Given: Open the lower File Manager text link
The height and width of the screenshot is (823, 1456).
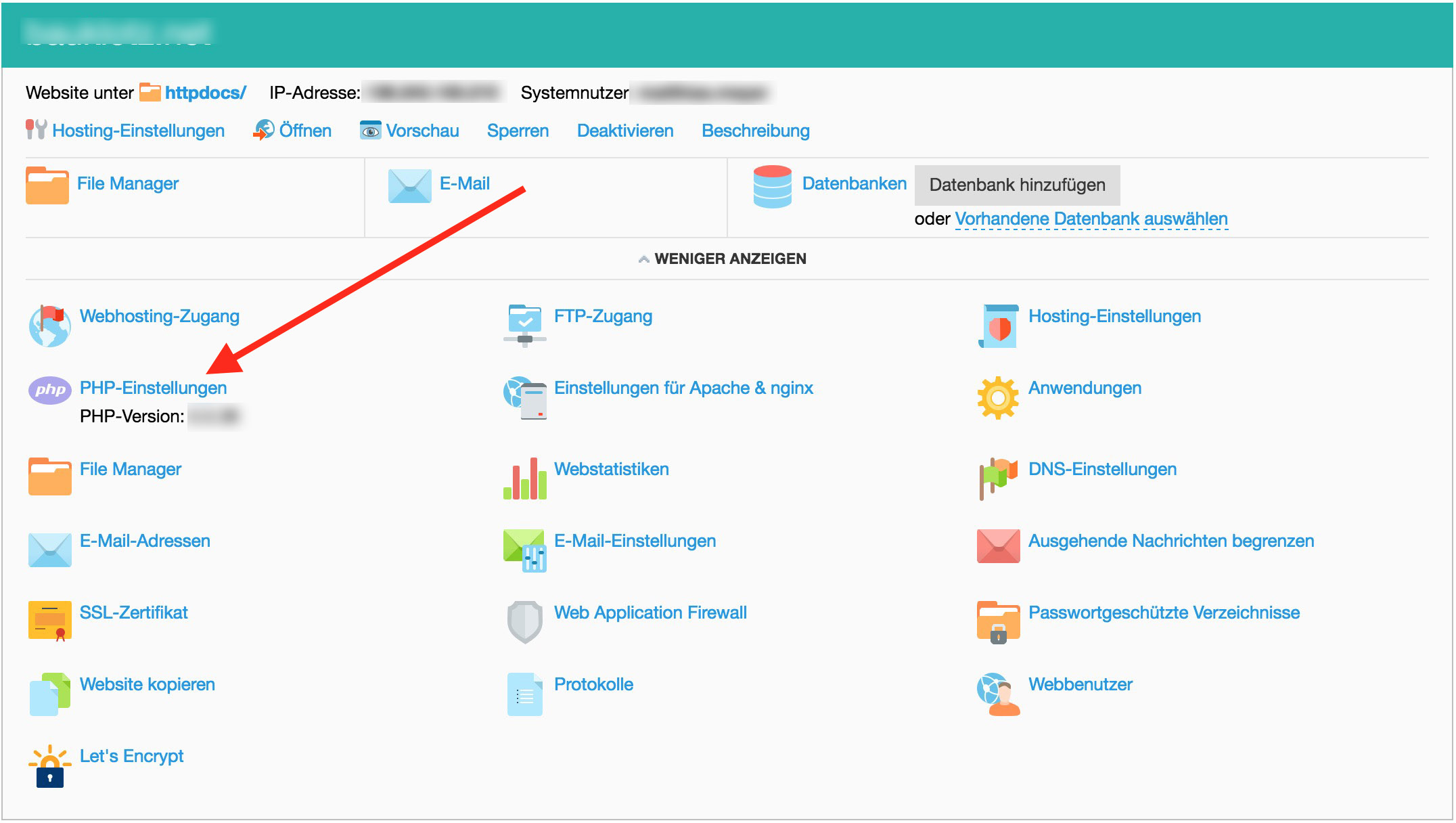Looking at the screenshot, I should [131, 469].
